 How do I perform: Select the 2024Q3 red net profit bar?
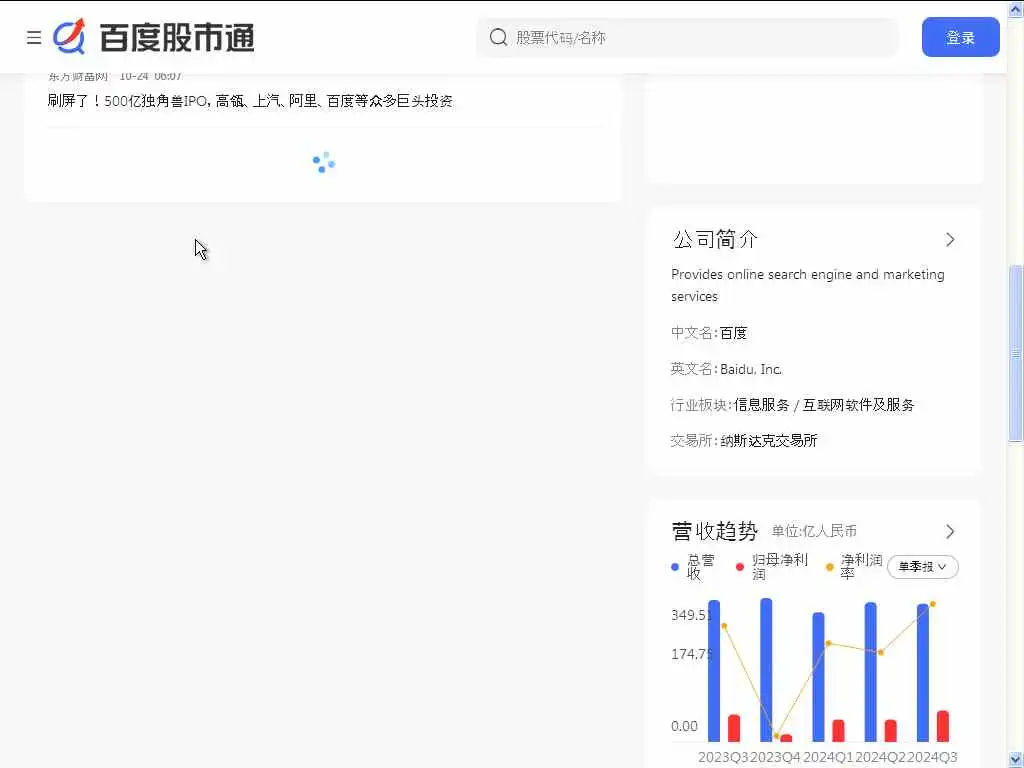942,726
